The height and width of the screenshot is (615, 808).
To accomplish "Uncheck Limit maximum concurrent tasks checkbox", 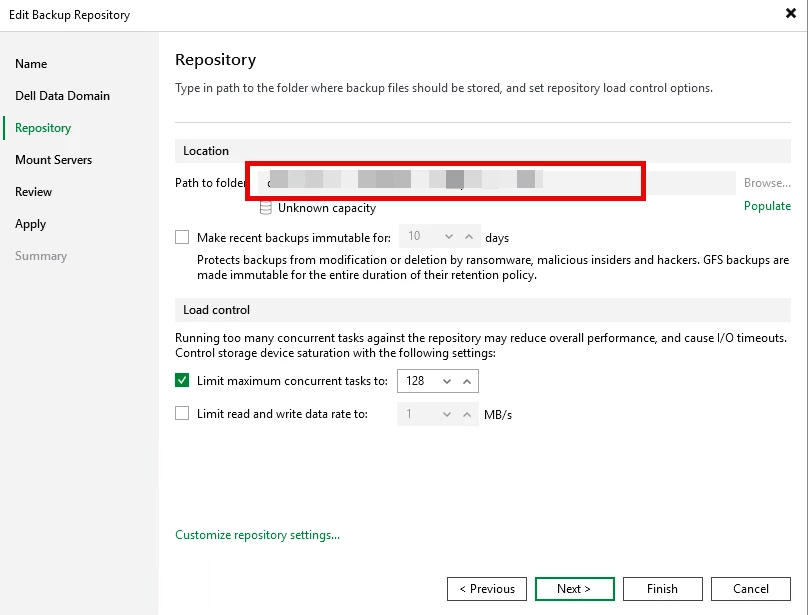I will pyautogui.click(x=182, y=380).
